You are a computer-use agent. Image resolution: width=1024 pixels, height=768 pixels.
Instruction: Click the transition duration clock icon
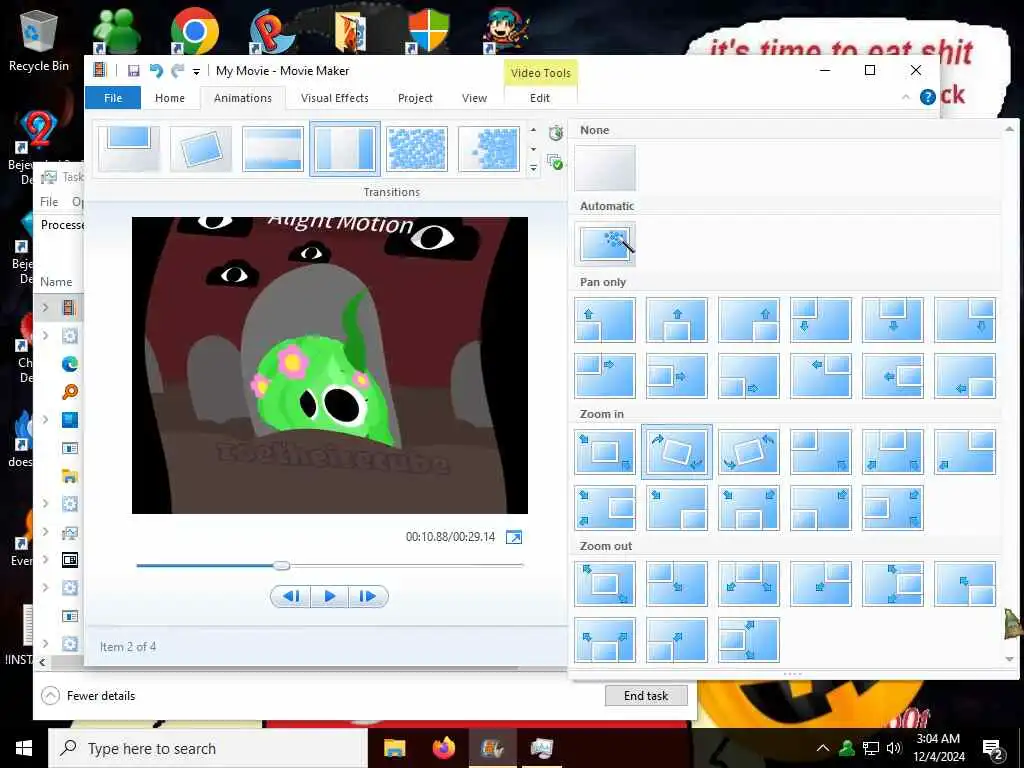point(556,133)
